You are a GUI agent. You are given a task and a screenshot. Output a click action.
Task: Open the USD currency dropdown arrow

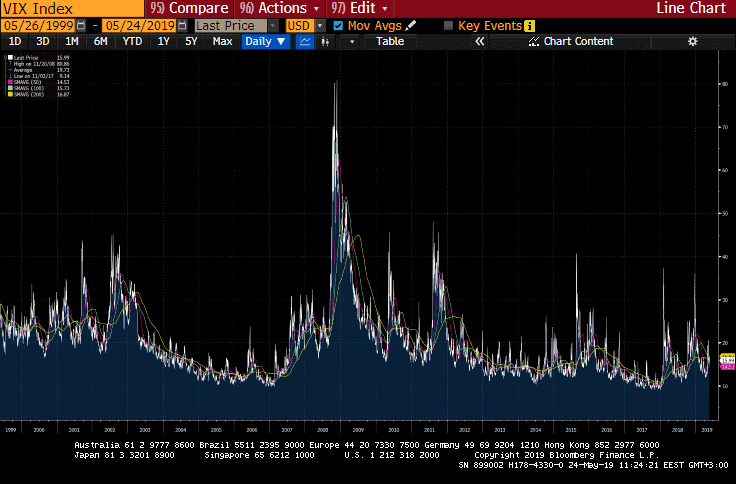(320, 26)
